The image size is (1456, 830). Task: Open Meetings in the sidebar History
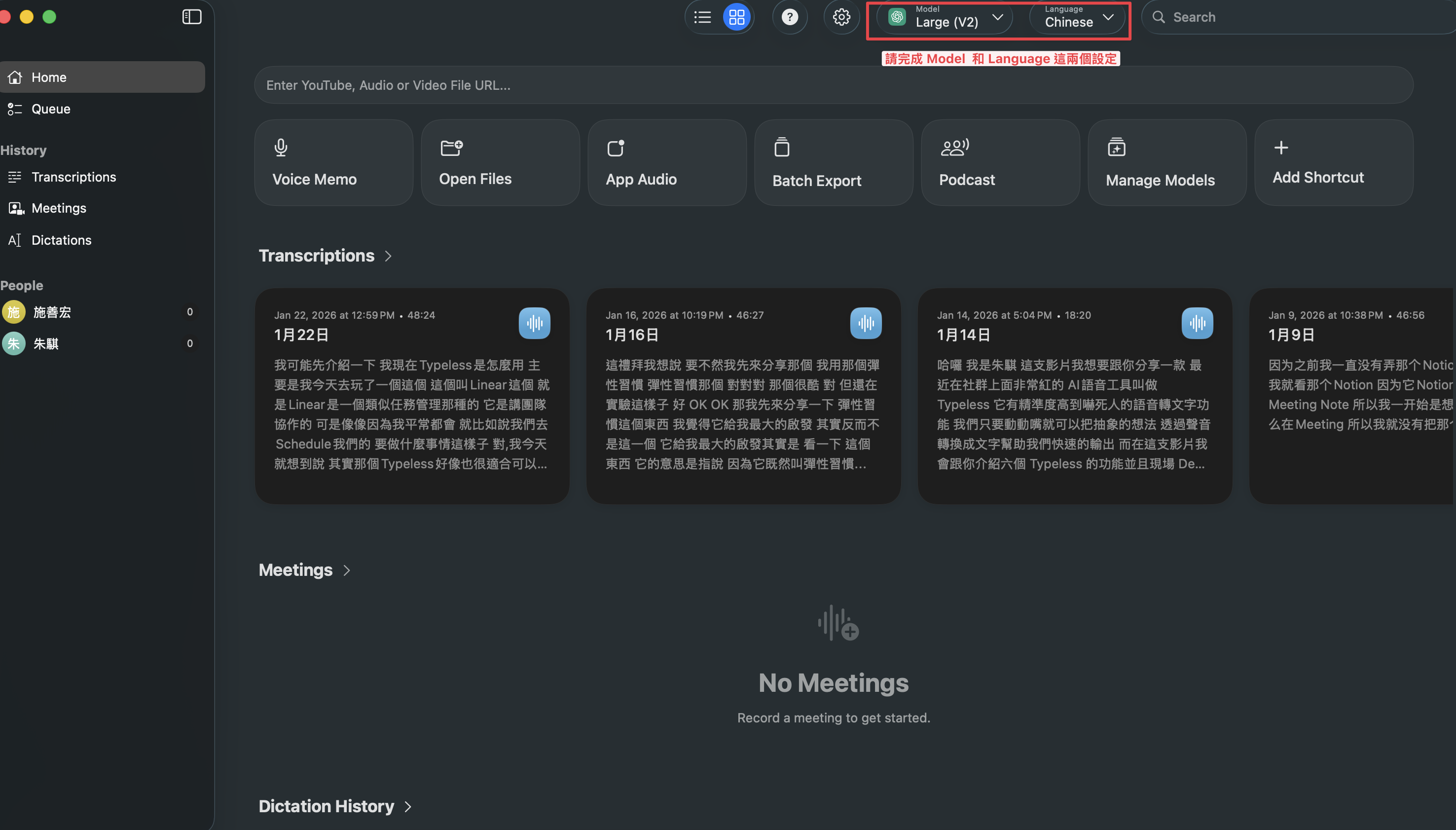pyautogui.click(x=59, y=208)
